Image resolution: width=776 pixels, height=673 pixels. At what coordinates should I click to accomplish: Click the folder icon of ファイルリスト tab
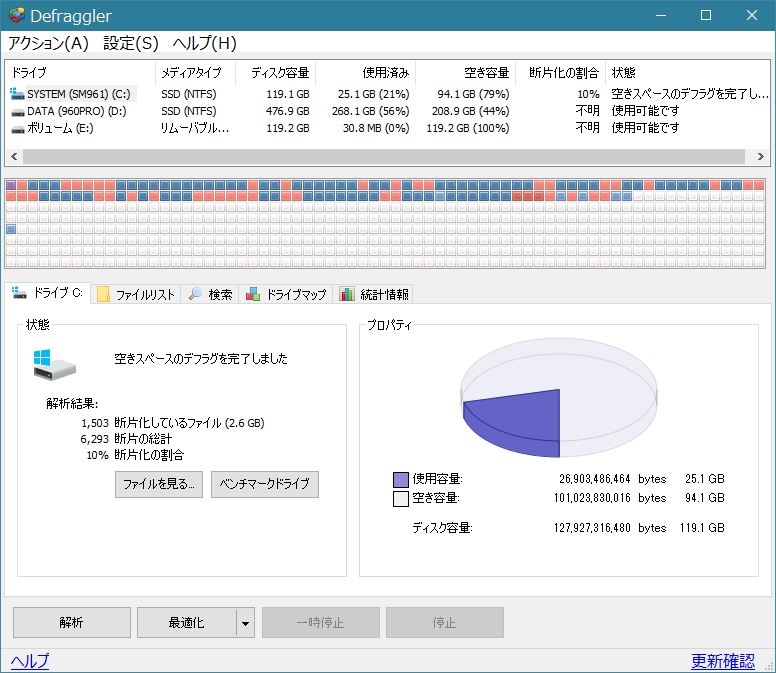[103, 294]
